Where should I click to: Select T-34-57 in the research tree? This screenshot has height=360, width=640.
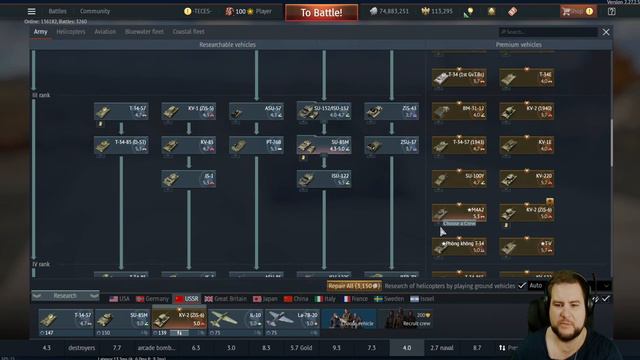[121, 111]
